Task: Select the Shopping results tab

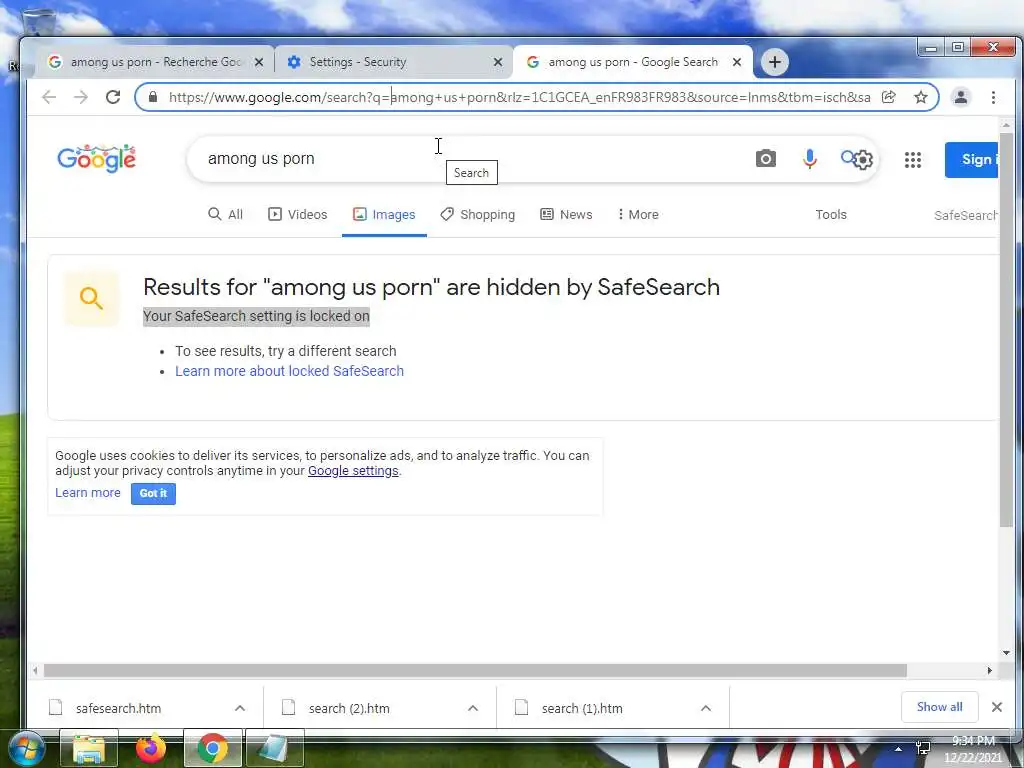Action: (477, 214)
